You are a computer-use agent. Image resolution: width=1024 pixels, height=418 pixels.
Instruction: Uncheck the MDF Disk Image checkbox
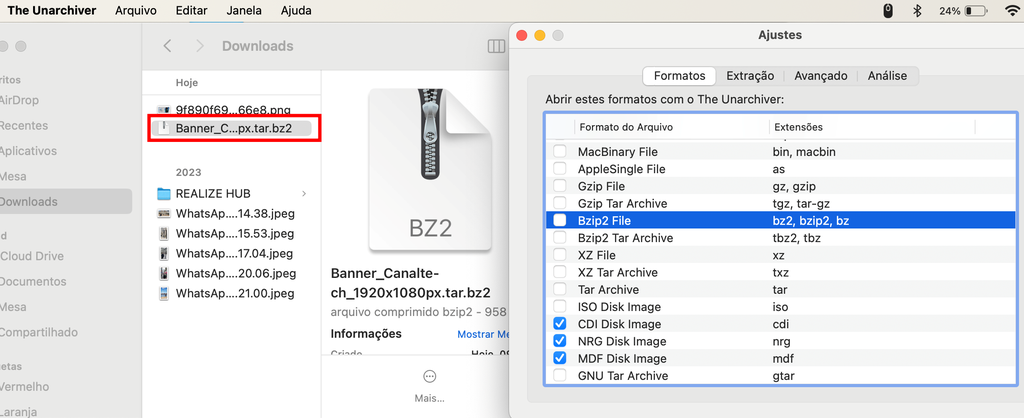click(560, 358)
